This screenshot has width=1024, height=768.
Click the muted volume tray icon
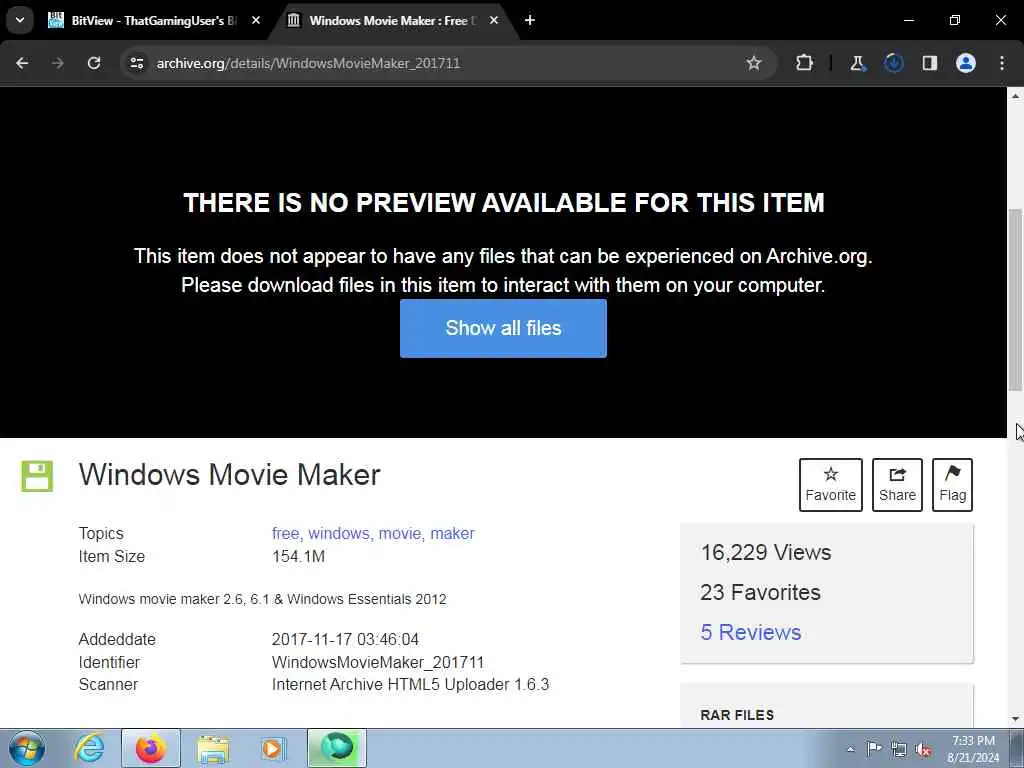[x=923, y=749]
